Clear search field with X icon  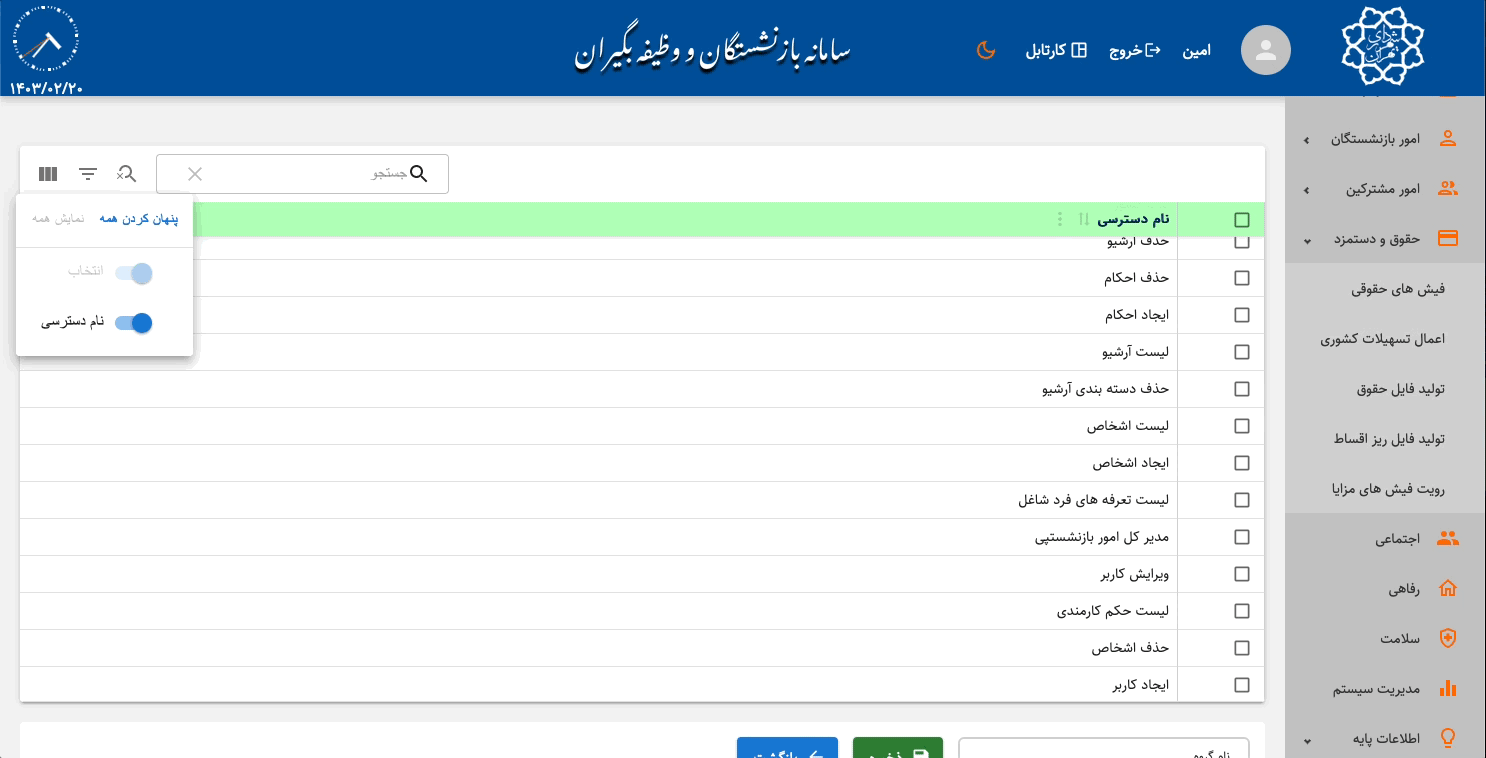(195, 174)
